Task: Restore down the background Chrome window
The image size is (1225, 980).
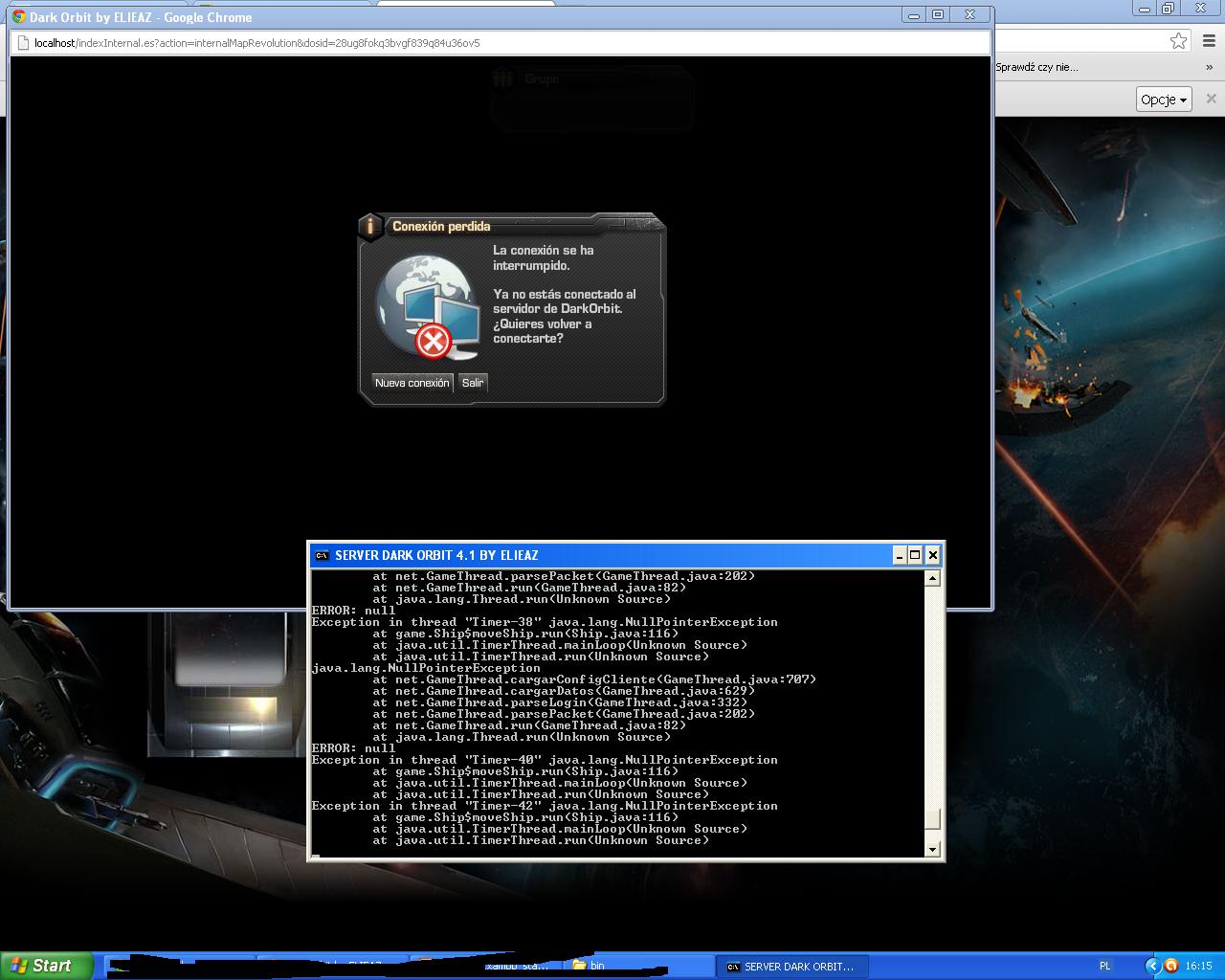Action: (1168, 9)
